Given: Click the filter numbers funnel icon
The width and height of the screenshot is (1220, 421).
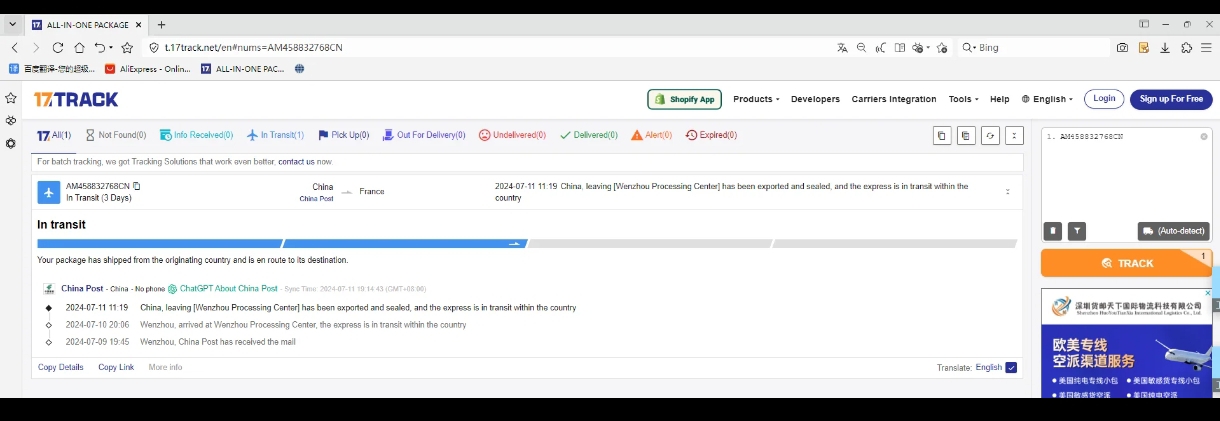Looking at the screenshot, I should point(1076,231).
